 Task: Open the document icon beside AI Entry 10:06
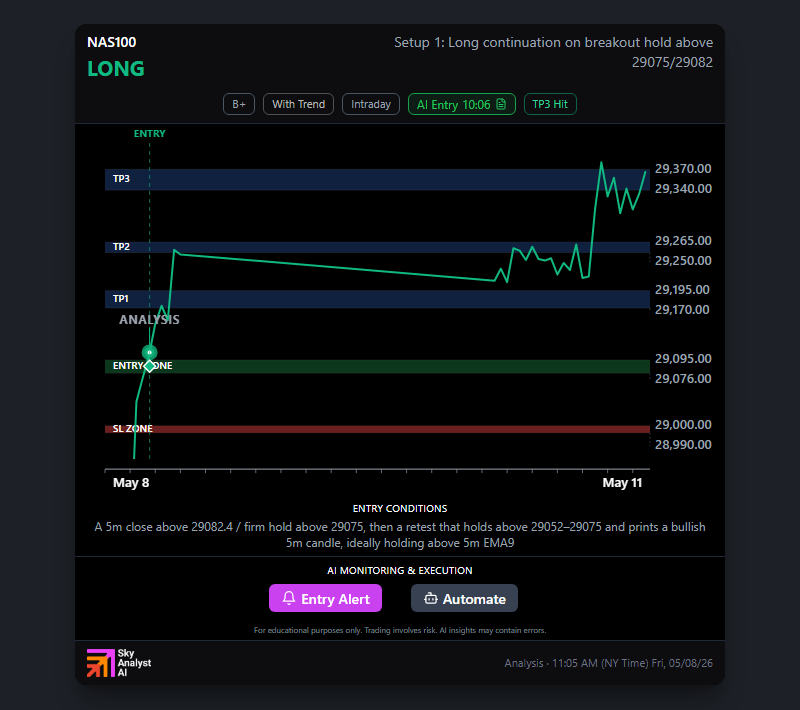click(501, 104)
